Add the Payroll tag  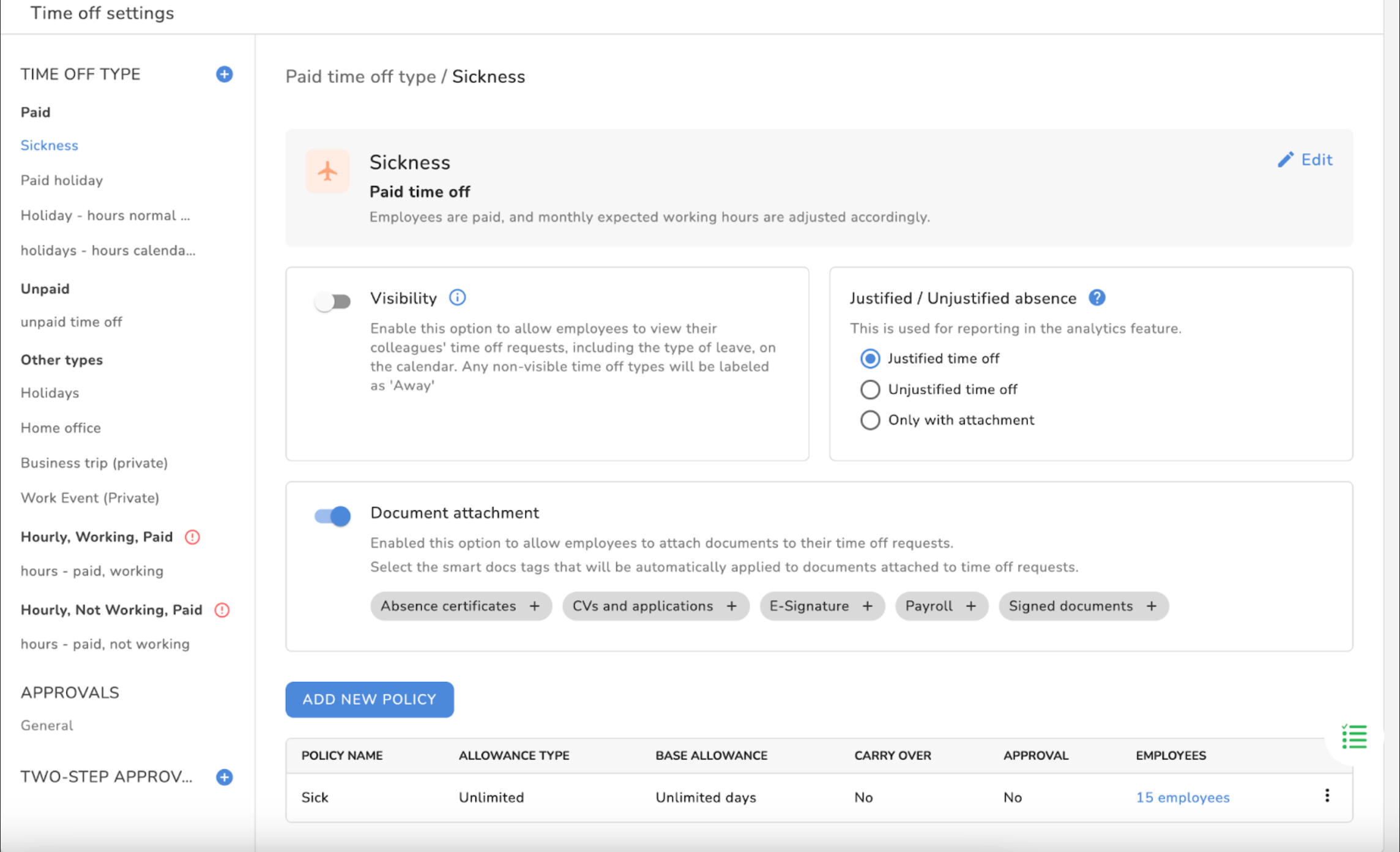coord(970,606)
